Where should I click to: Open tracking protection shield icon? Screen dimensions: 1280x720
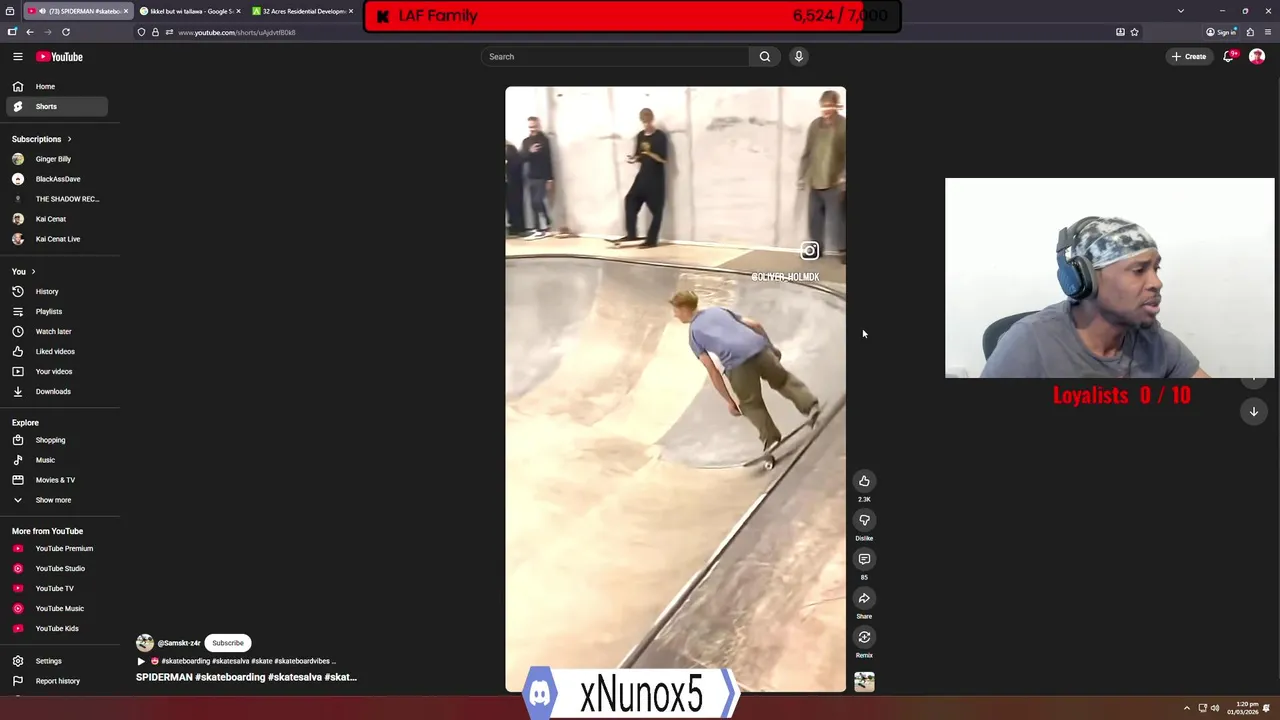141,32
